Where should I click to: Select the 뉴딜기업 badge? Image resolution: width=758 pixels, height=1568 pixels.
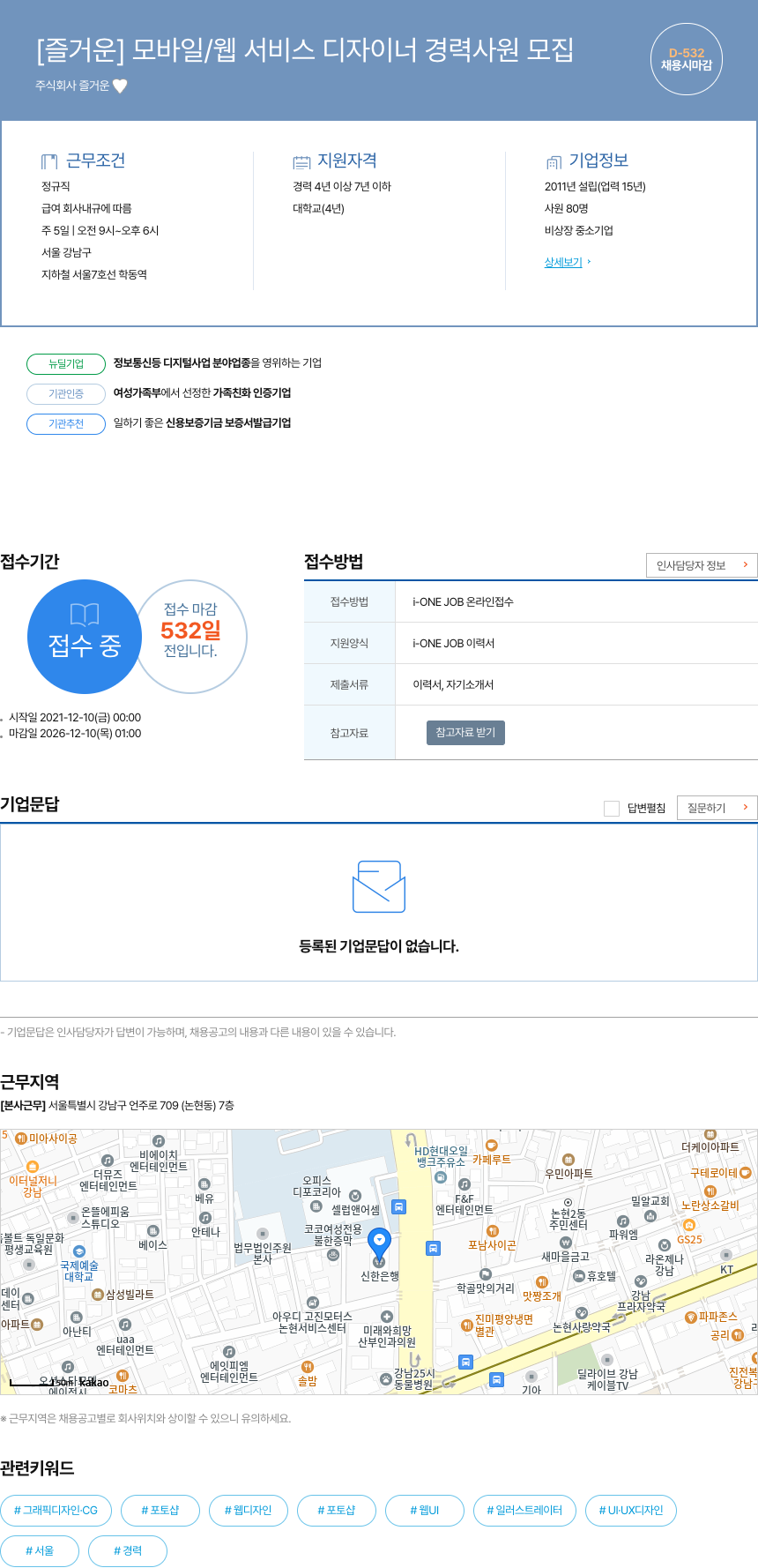(x=66, y=363)
